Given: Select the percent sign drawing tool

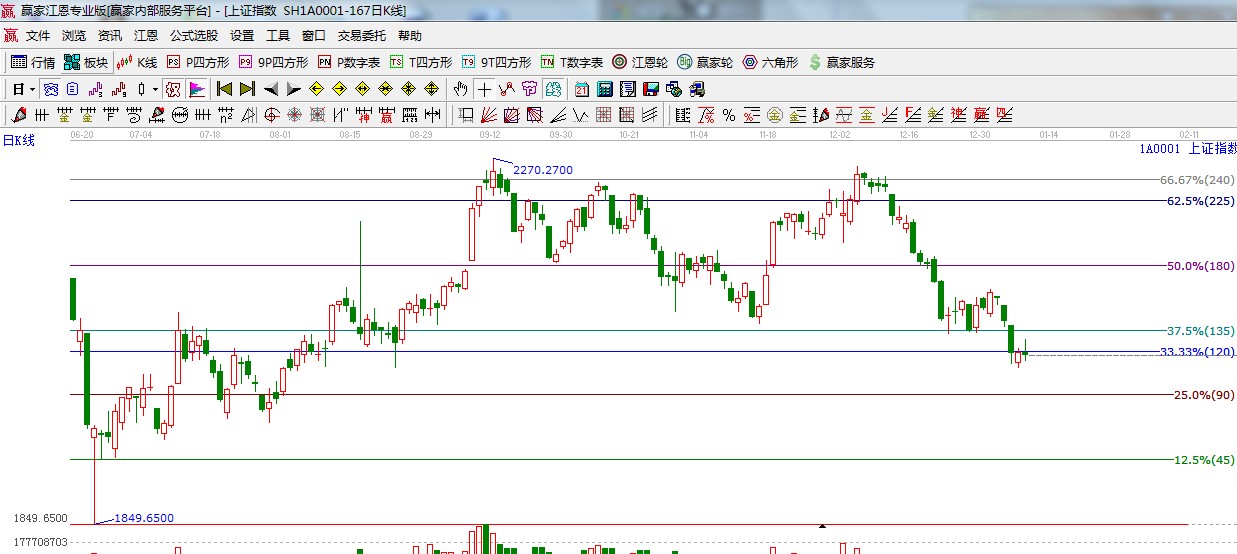Looking at the screenshot, I should (729, 115).
